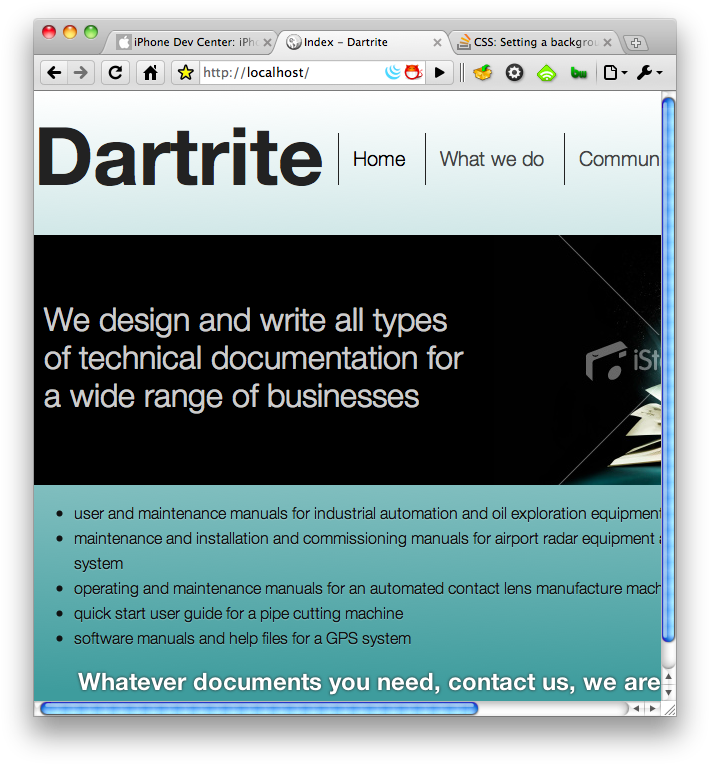This screenshot has height=764, width=709.
Task: Open a new tab with the plus button
Action: (635, 43)
